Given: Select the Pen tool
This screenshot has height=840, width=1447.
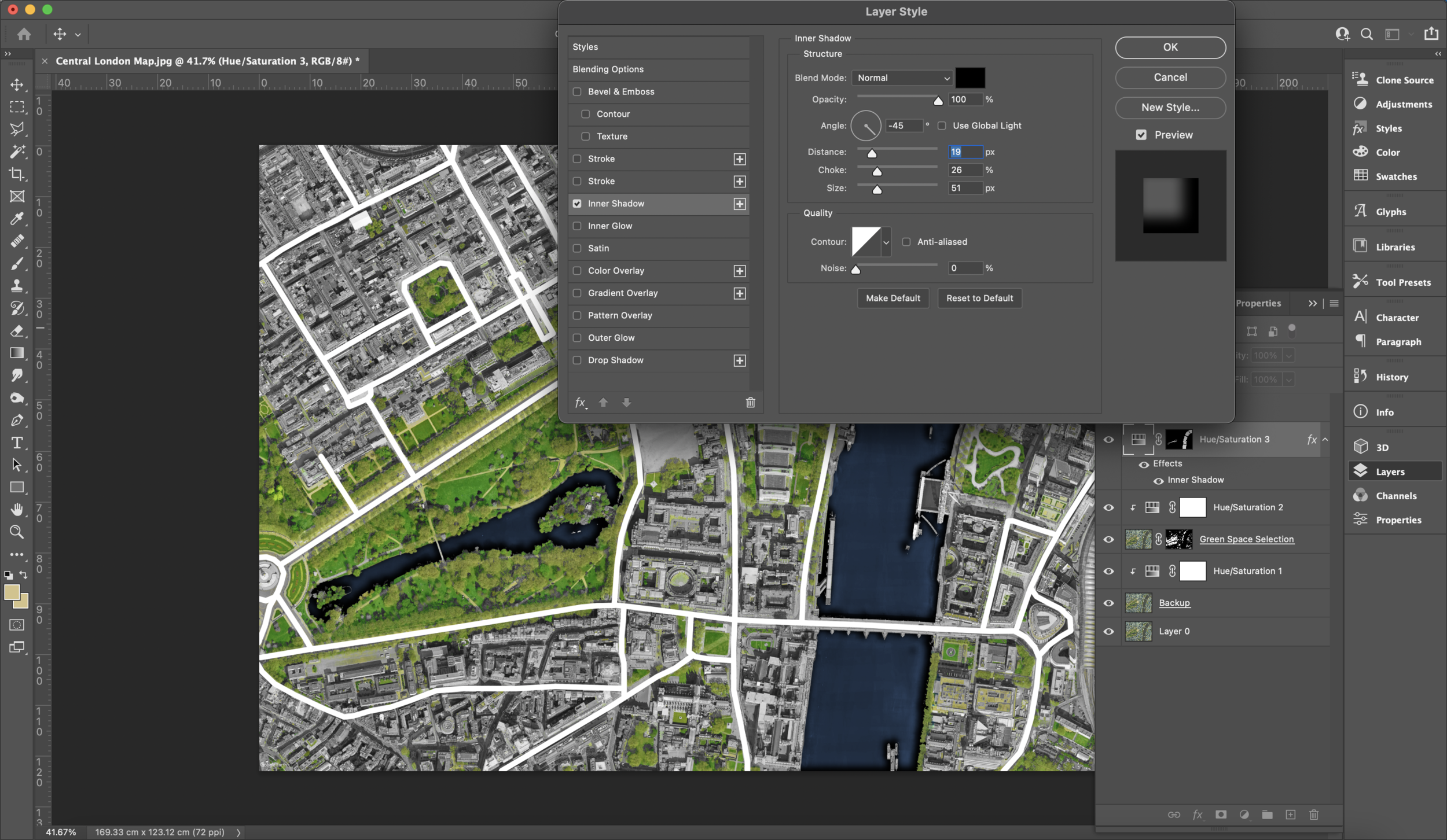Looking at the screenshot, I should pos(17,420).
